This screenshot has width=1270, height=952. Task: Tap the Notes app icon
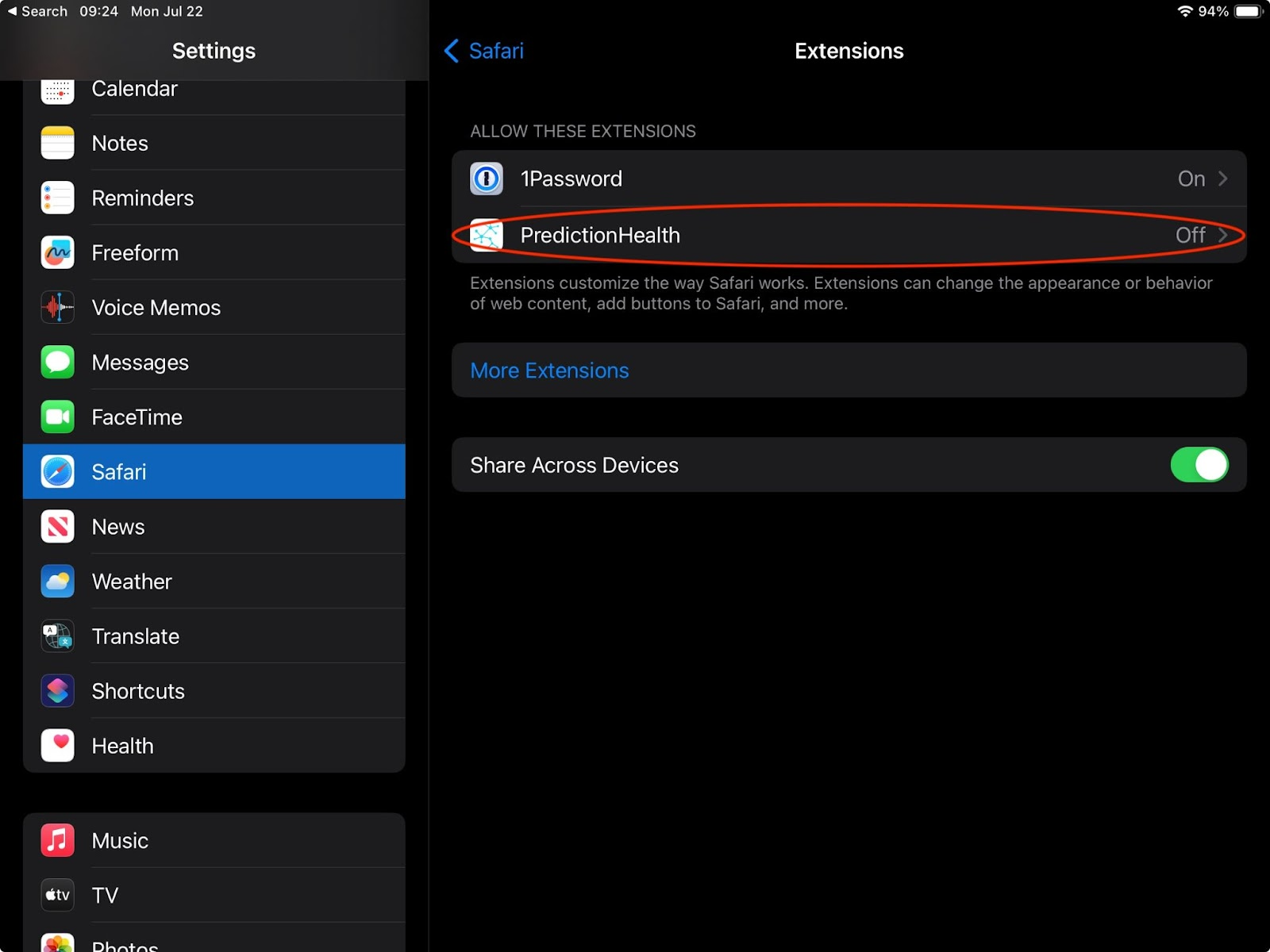(57, 143)
